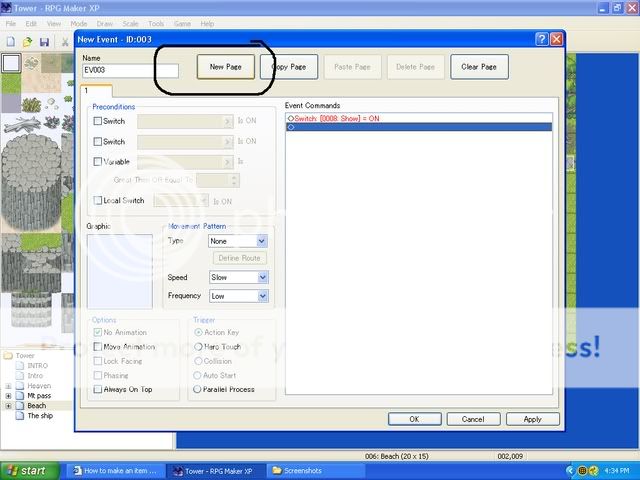The width and height of the screenshot is (640, 480).
Task: Check the Always On Top option
Action: click(x=97, y=389)
